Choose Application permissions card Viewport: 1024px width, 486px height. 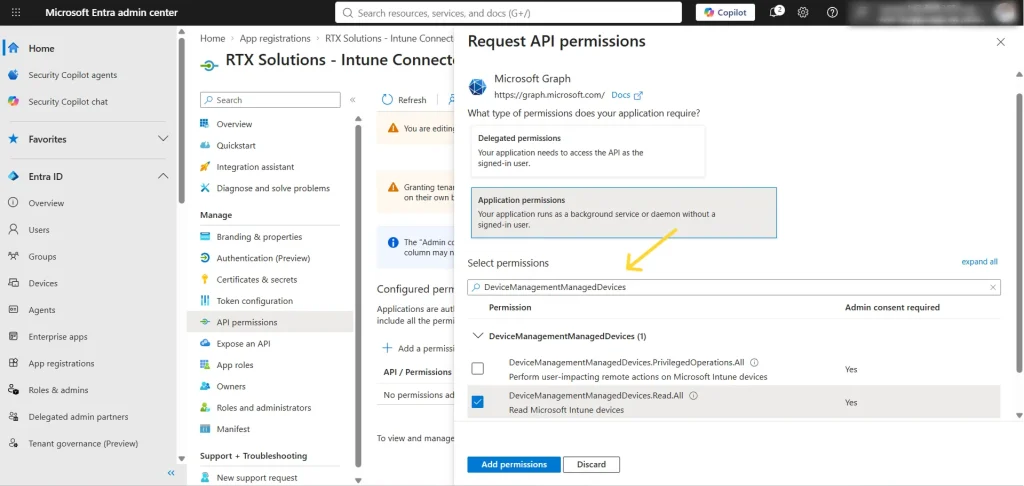[624, 212]
